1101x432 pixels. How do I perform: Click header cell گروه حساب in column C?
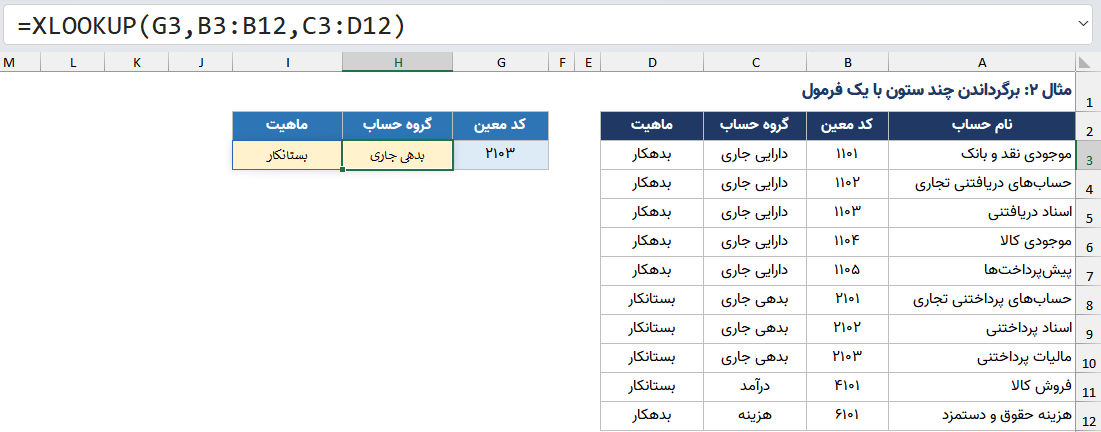click(x=756, y=126)
